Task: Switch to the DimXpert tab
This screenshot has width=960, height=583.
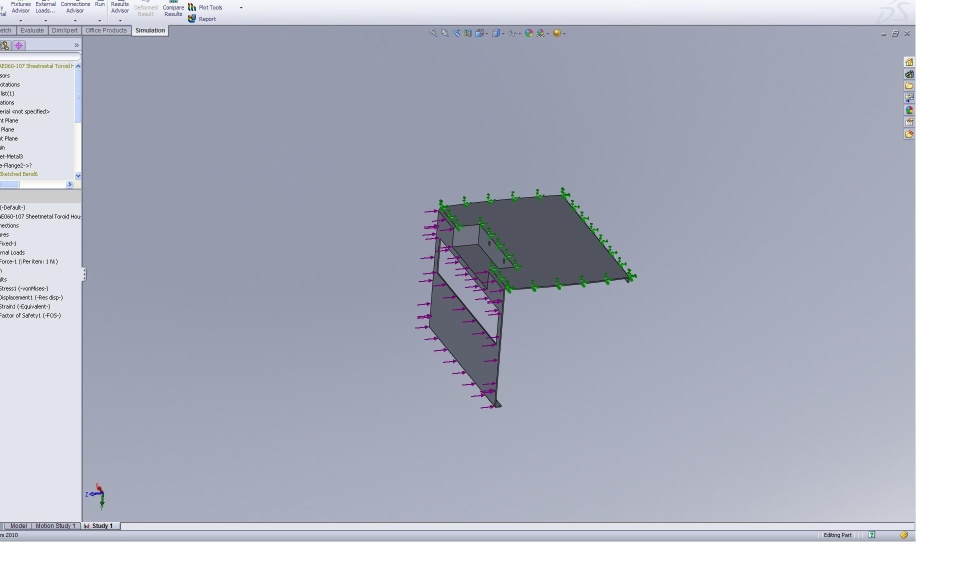Action: tap(64, 31)
